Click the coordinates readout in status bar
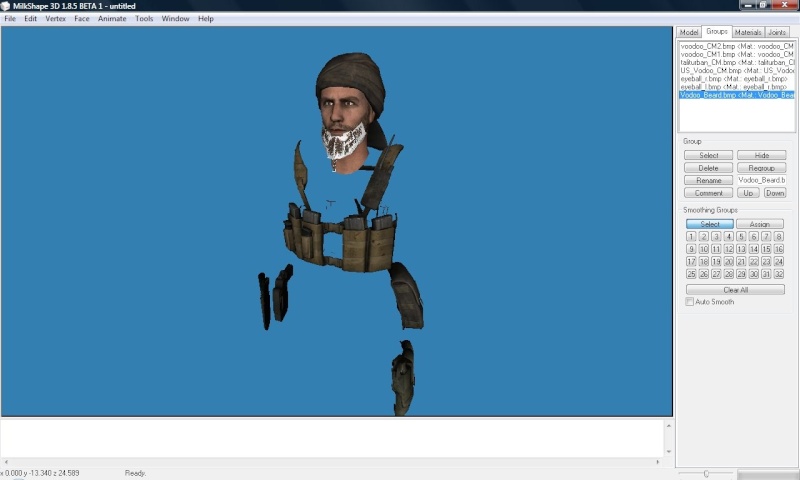The height and width of the screenshot is (480, 800). pyautogui.click(x=40, y=473)
